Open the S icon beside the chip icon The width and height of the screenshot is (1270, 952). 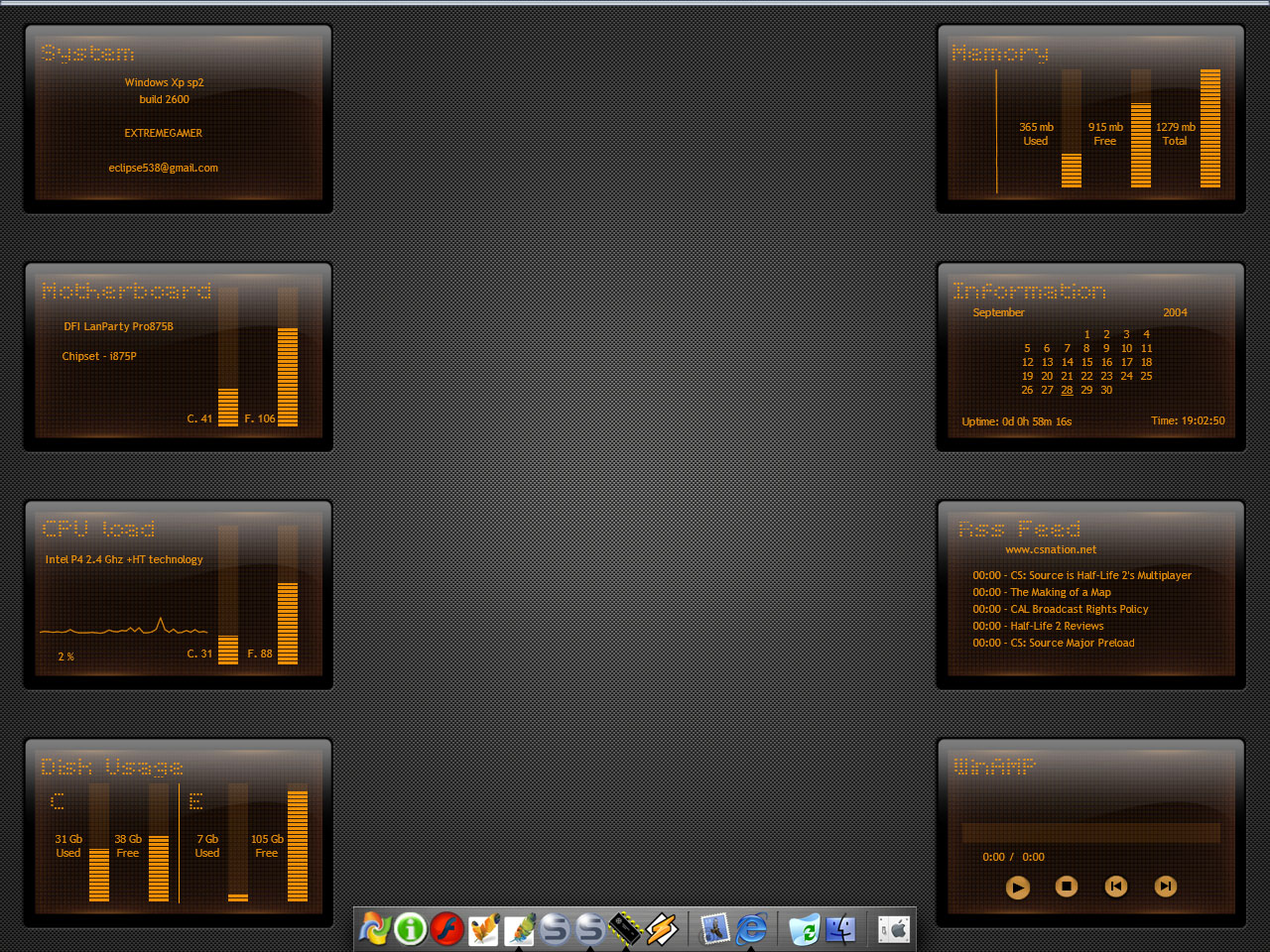pyautogui.click(x=590, y=928)
